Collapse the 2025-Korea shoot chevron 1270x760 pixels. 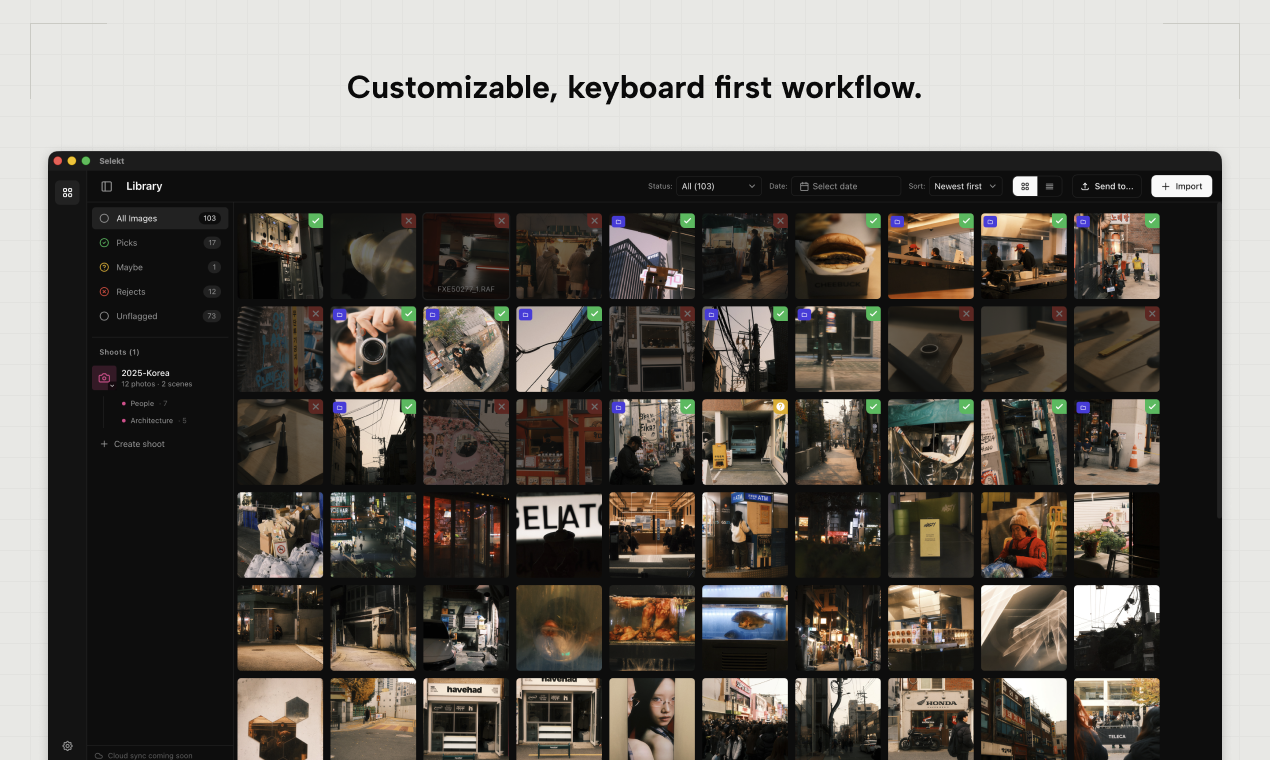tap(113, 386)
